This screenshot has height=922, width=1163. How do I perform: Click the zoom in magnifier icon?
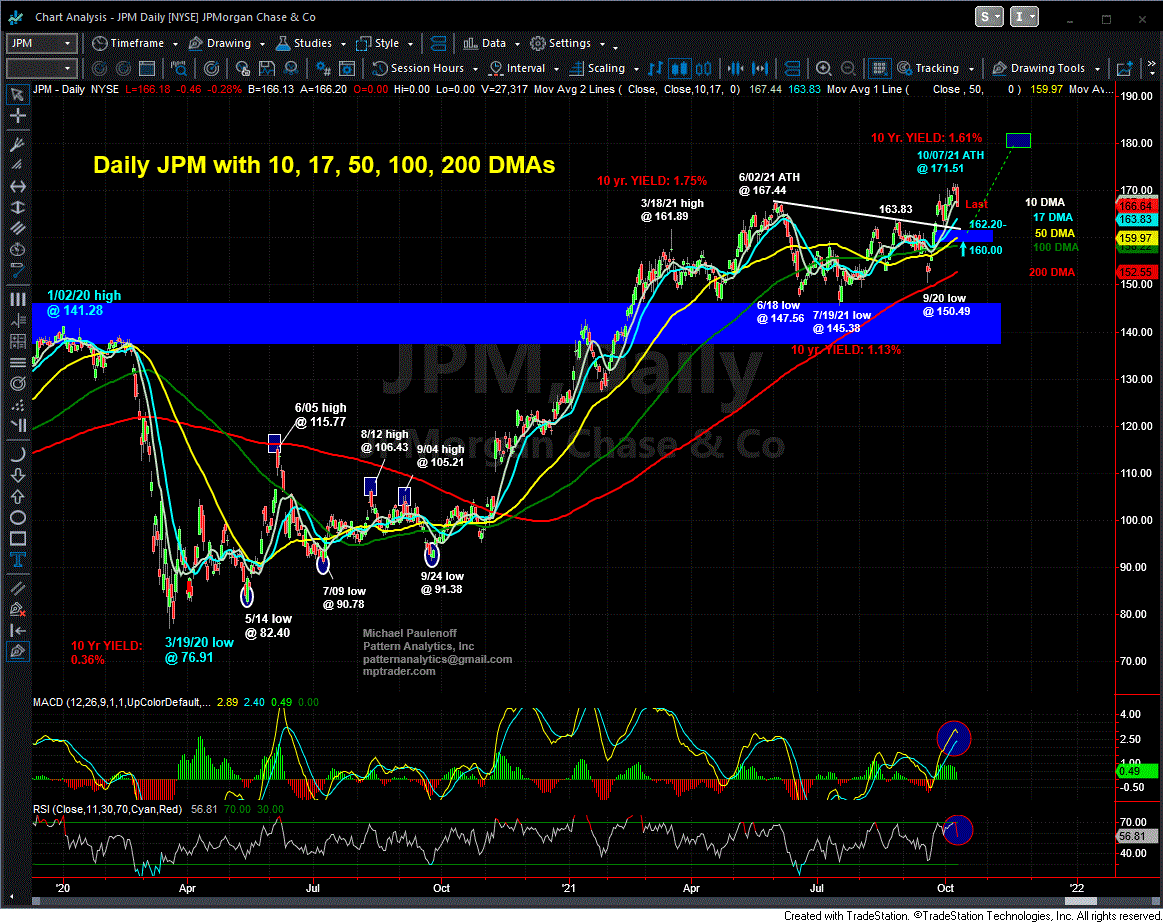pos(823,68)
